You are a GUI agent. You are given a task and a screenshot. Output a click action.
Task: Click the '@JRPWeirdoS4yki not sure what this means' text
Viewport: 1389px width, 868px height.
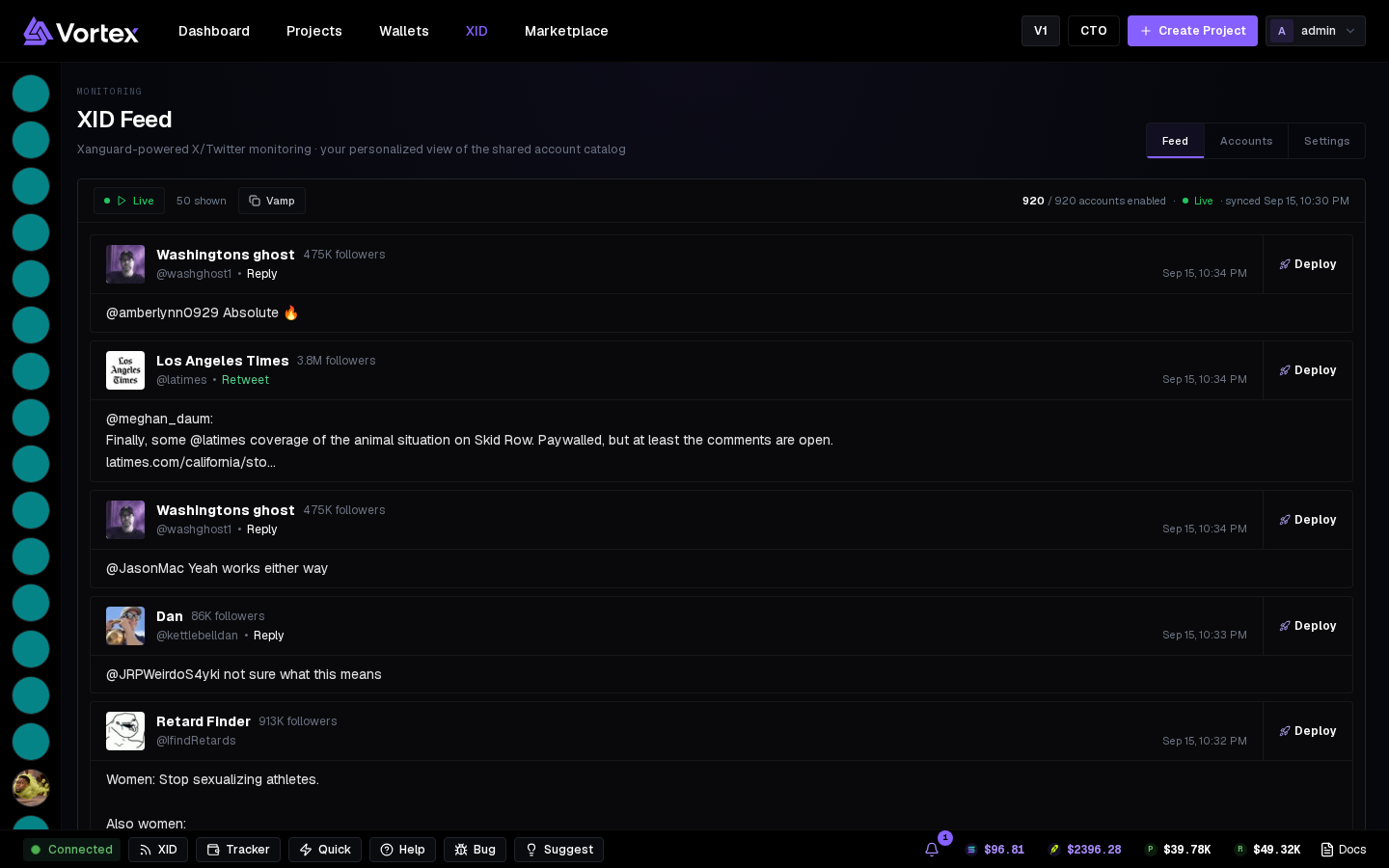pyautogui.click(x=244, y=674)
